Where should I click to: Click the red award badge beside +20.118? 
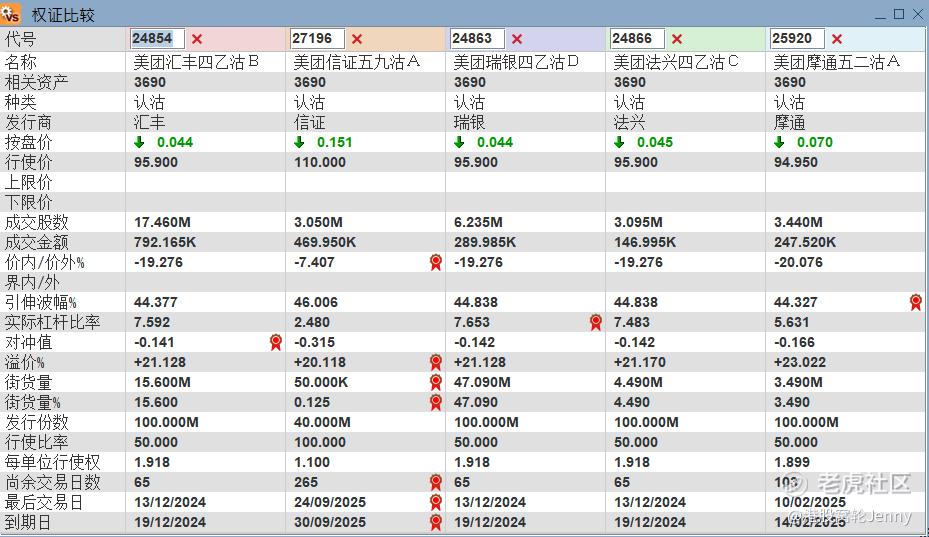[x=436, y=362]
